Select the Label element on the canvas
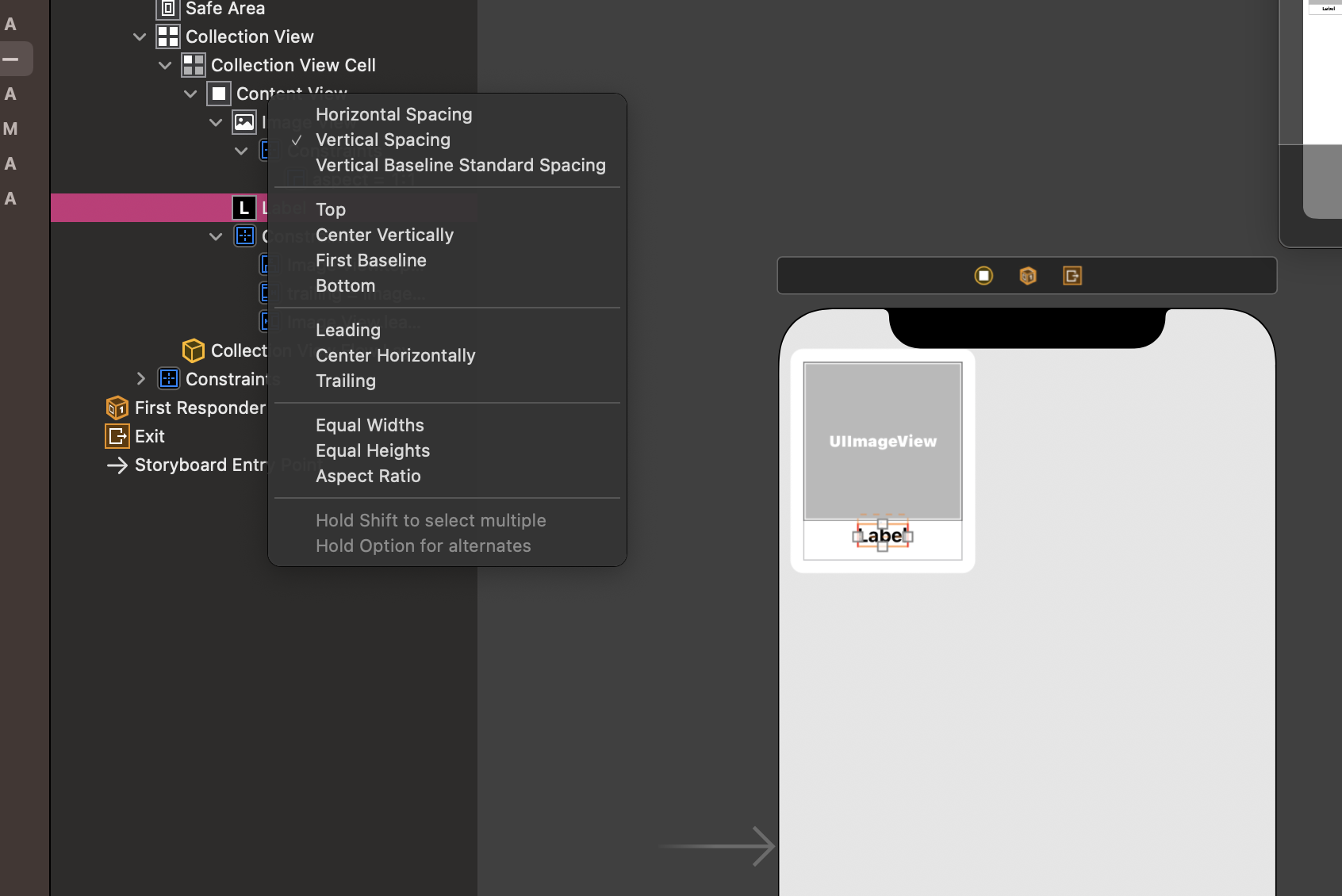This screenshot has height=896, width=1342. click(883, 536)
